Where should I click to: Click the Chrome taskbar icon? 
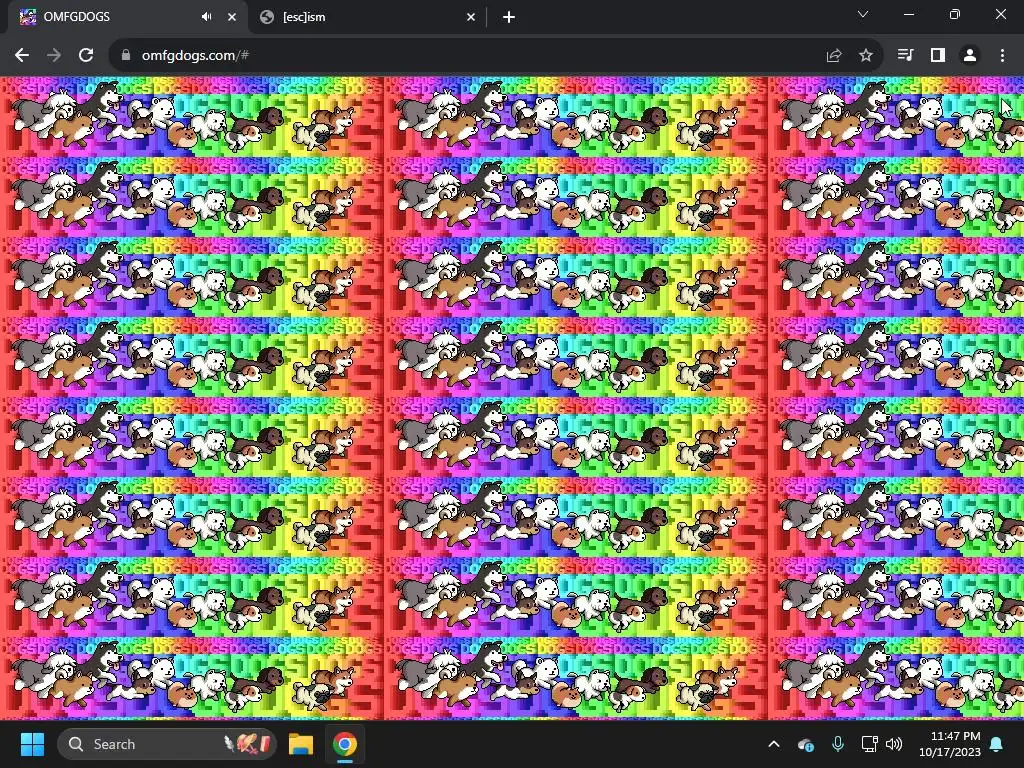345,744
